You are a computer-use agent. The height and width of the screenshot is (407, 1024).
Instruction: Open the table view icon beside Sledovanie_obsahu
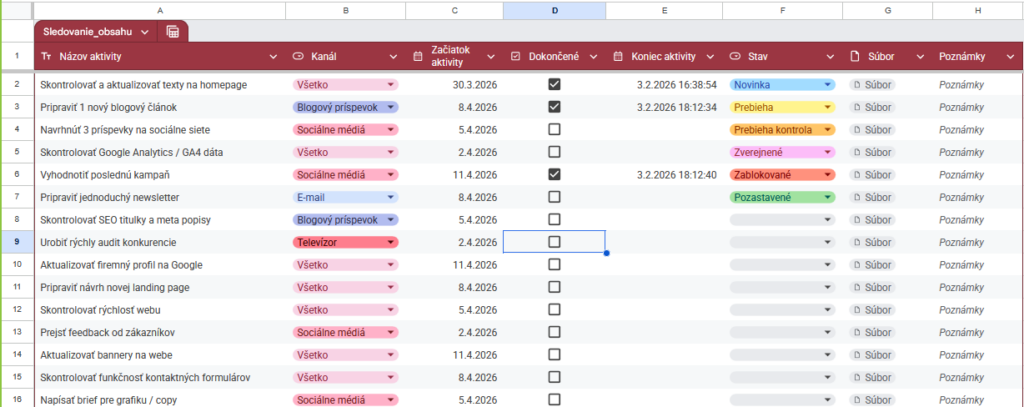[172, 31]
